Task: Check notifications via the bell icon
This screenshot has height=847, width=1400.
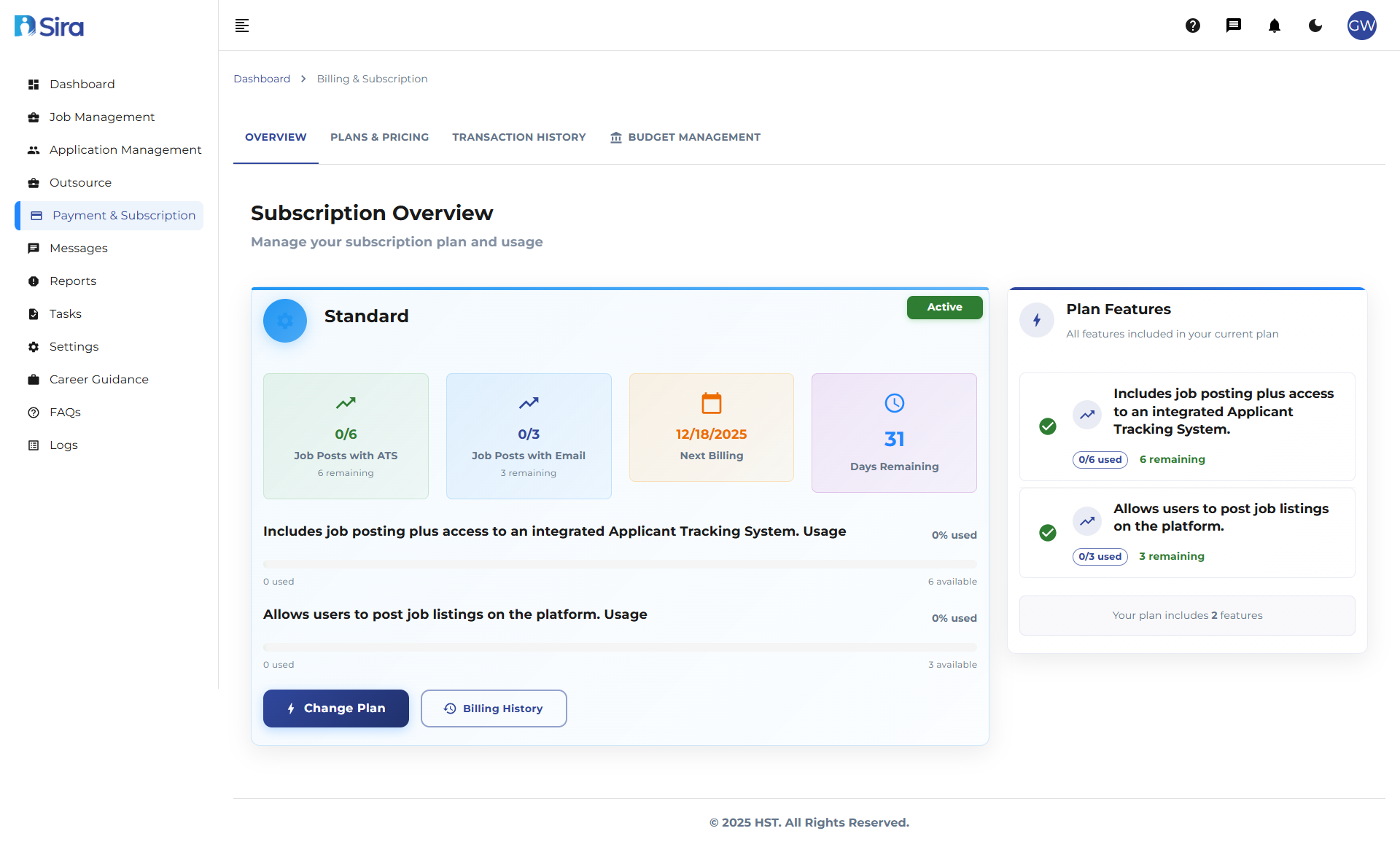Action: click(1275, 26)
